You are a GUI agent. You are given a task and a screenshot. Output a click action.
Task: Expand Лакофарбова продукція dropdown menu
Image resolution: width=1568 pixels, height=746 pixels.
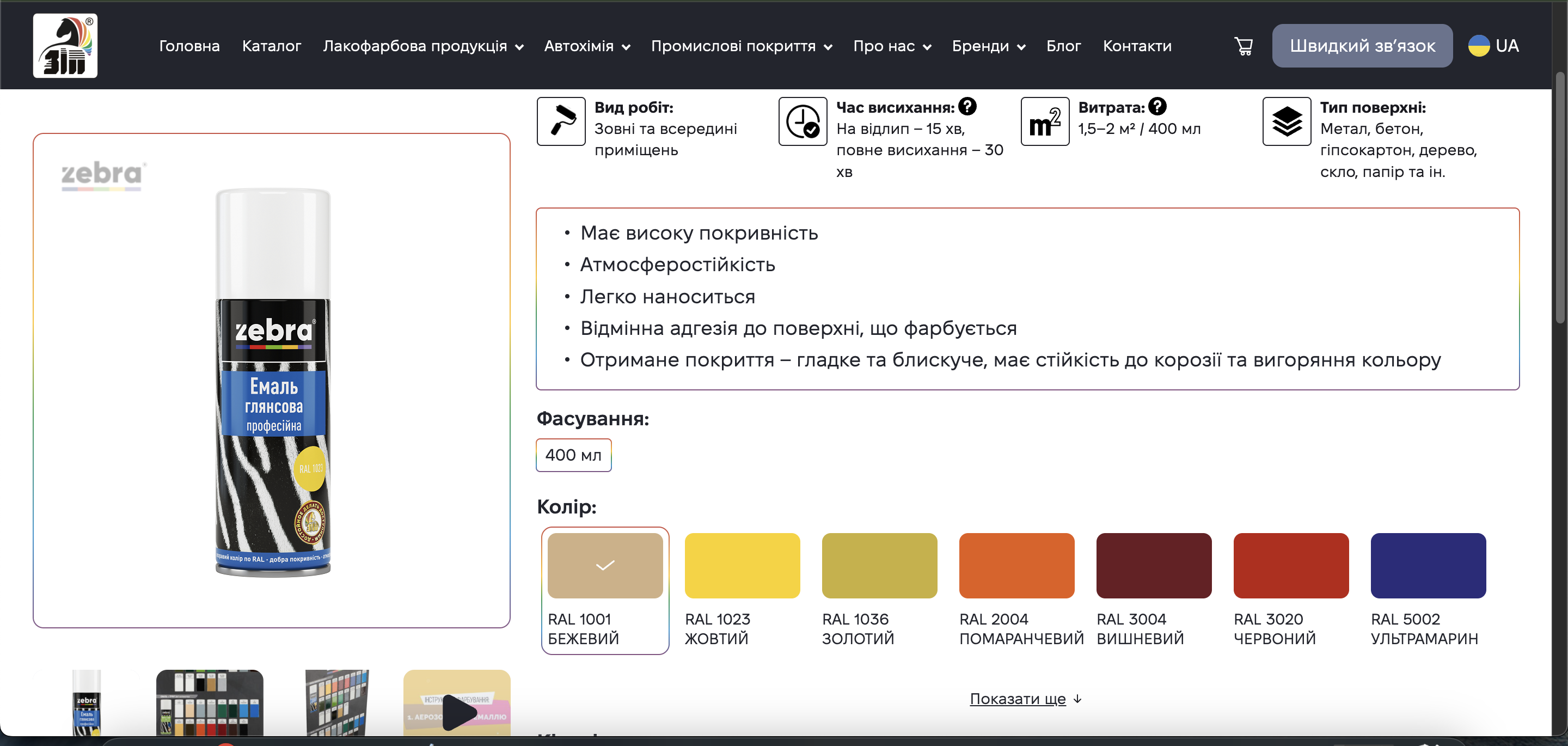423,46
